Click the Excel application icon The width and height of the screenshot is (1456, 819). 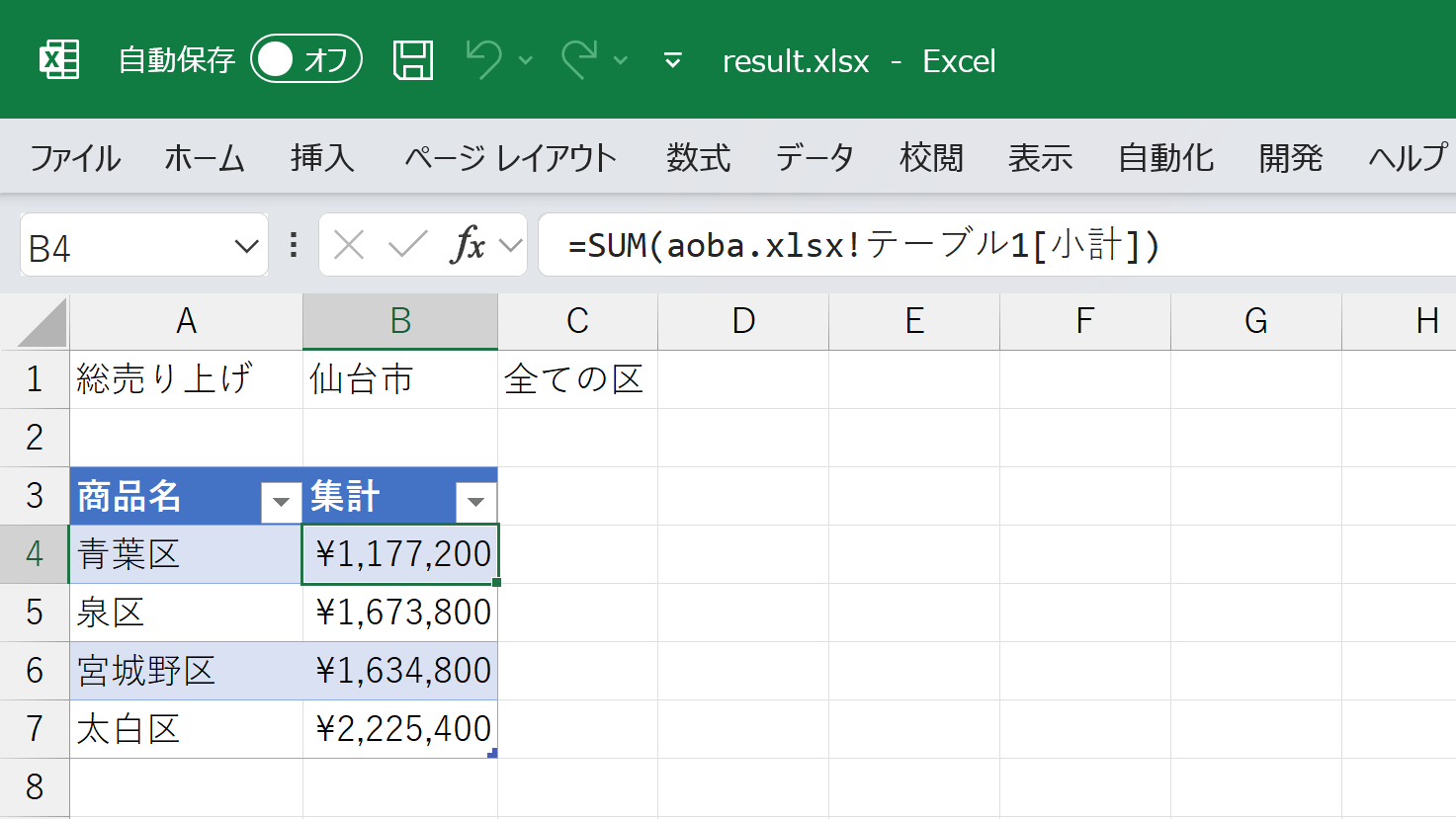coord(59,60)
